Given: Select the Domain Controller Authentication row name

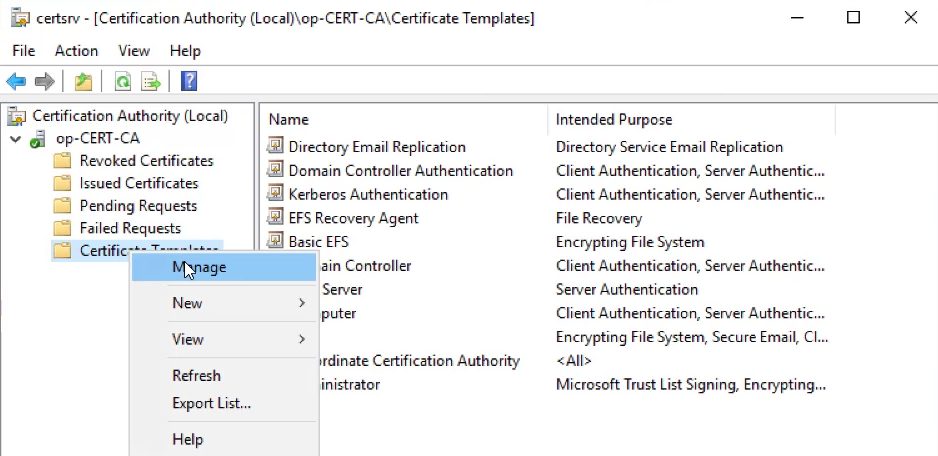Looking at the screenshot, I should (x=401, y=171).
